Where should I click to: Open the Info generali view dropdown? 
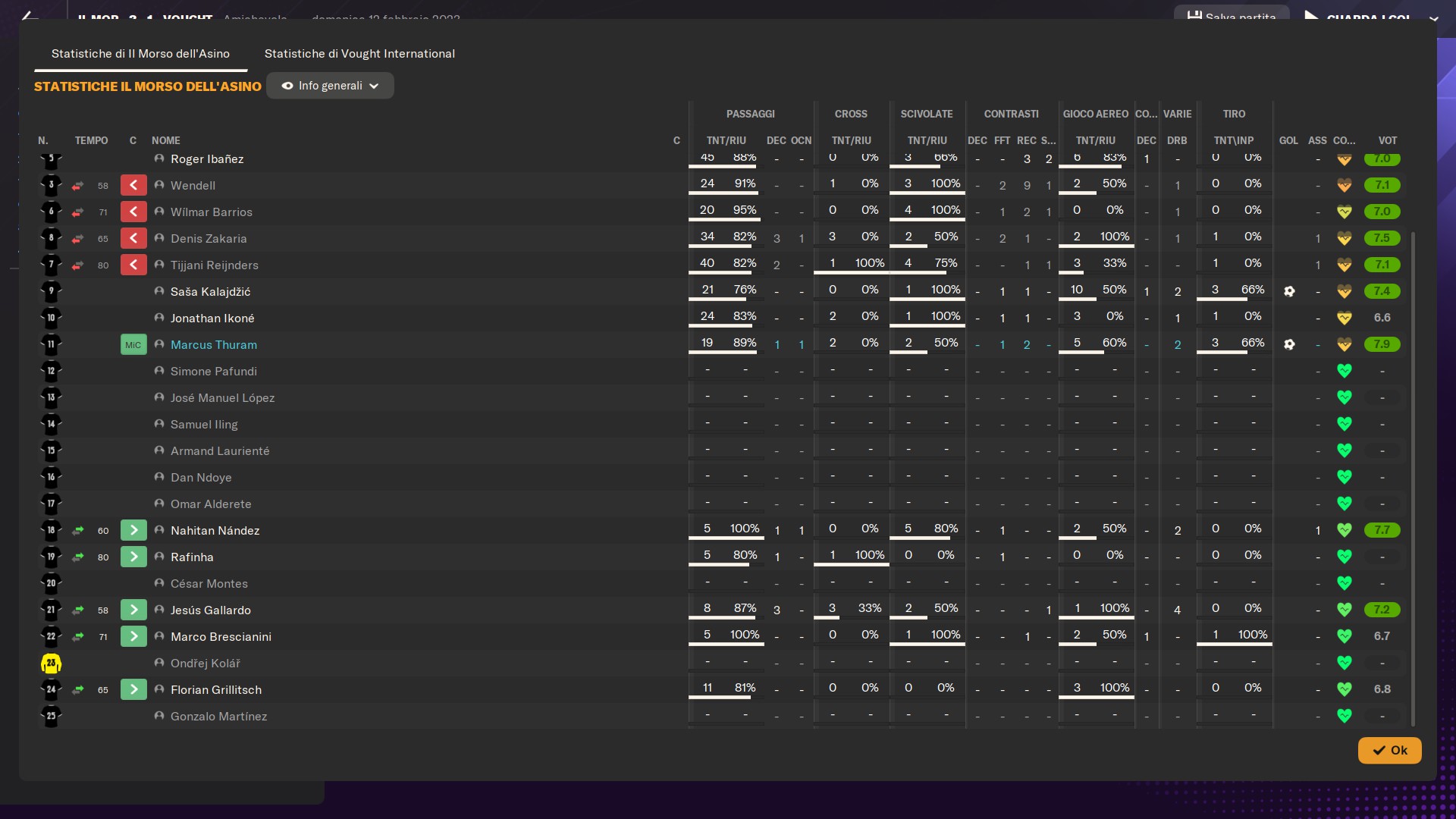point(330,86)
